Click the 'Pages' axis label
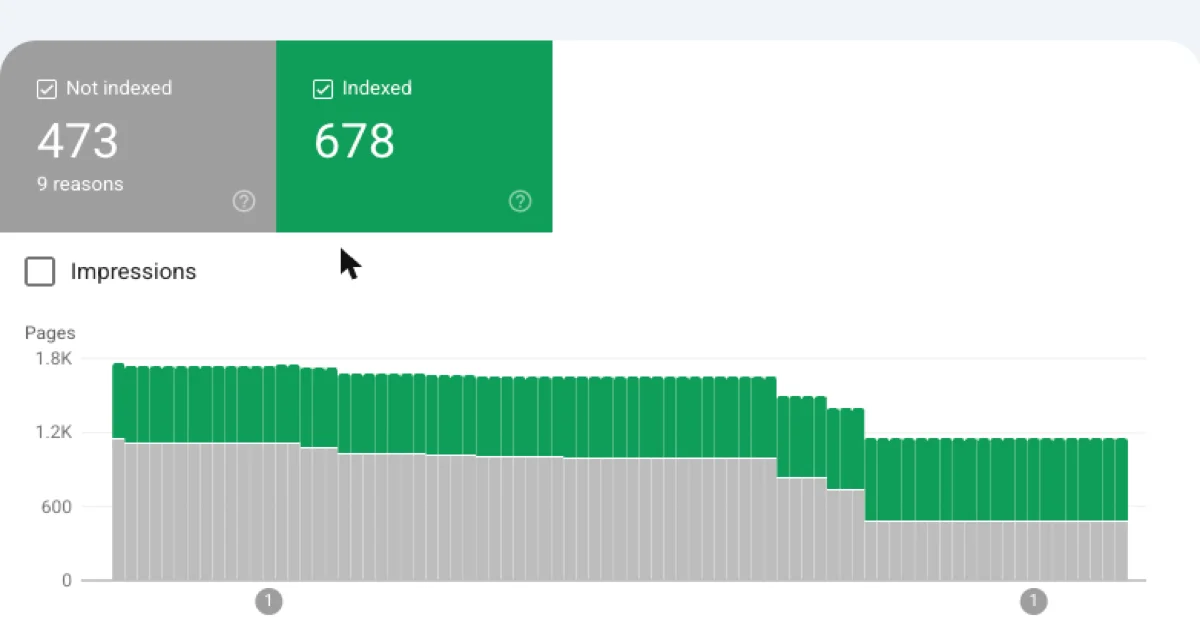This screenshot has height=630, width=1200. coord(50,334)
